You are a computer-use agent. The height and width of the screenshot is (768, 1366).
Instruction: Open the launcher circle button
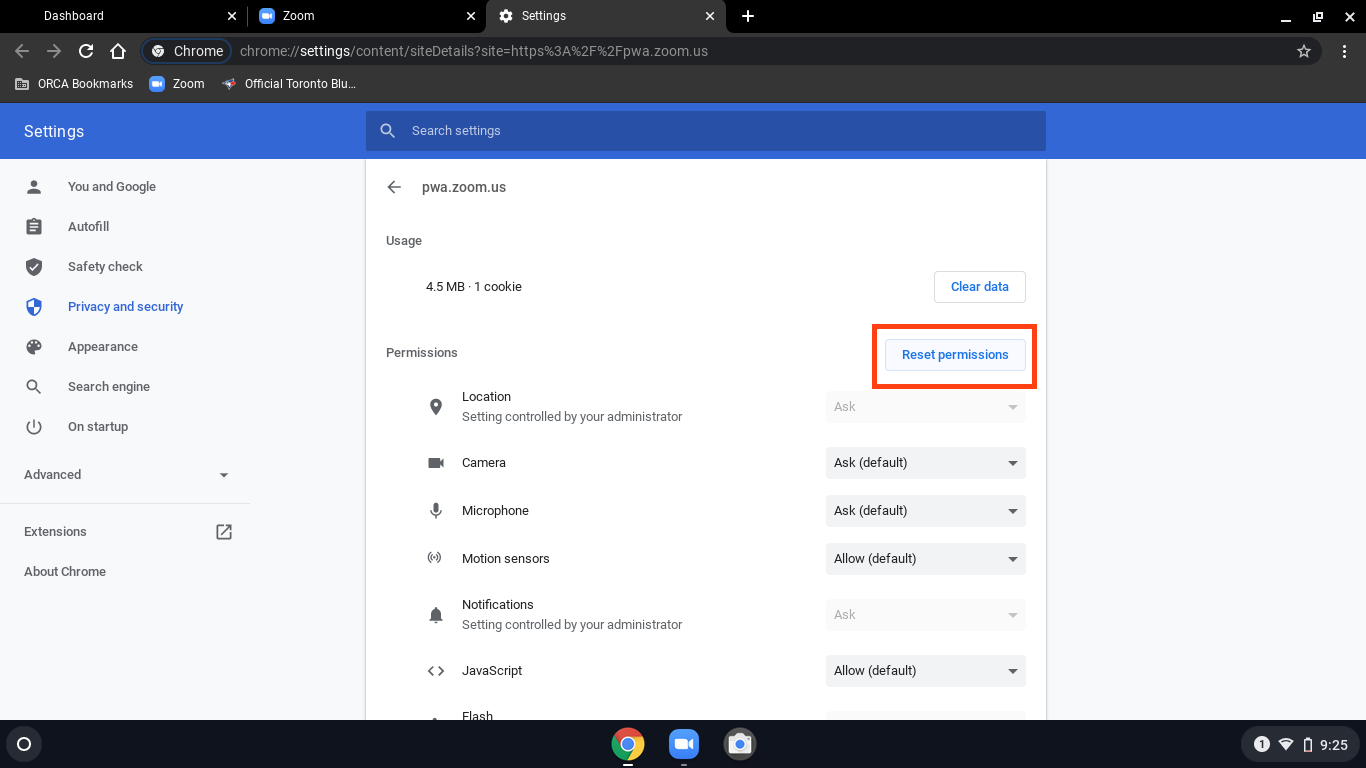click(24, 744)
